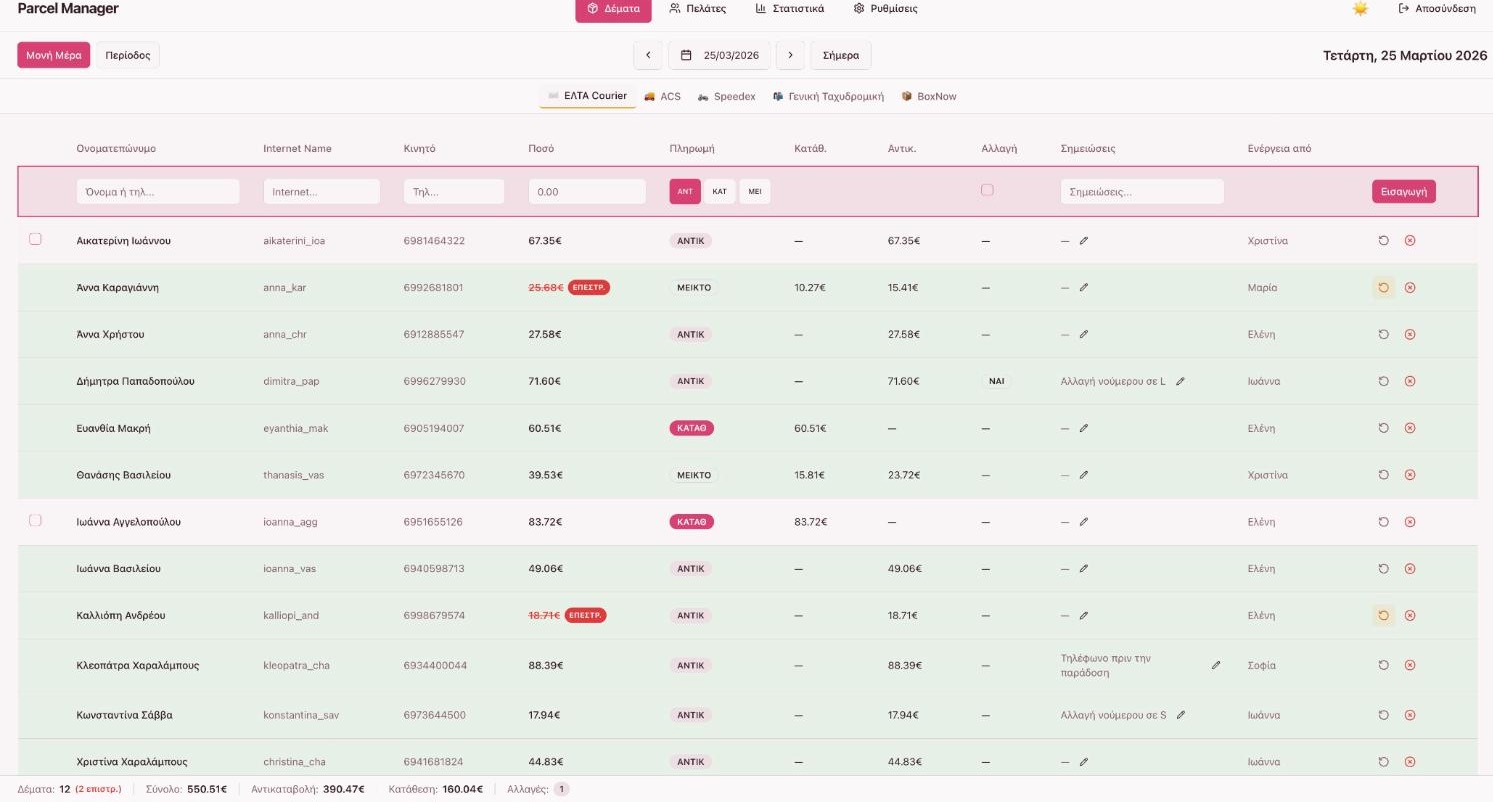This screenshot has width=1493, height=802.
Task: Open the 25/03/2026 date picker
Action: click(719, 55)
